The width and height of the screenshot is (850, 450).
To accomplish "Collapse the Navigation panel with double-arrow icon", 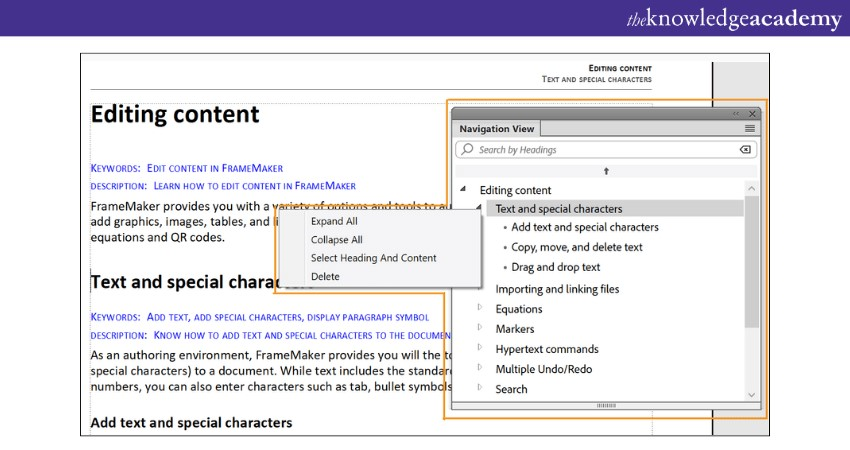I will coord(737,114).
